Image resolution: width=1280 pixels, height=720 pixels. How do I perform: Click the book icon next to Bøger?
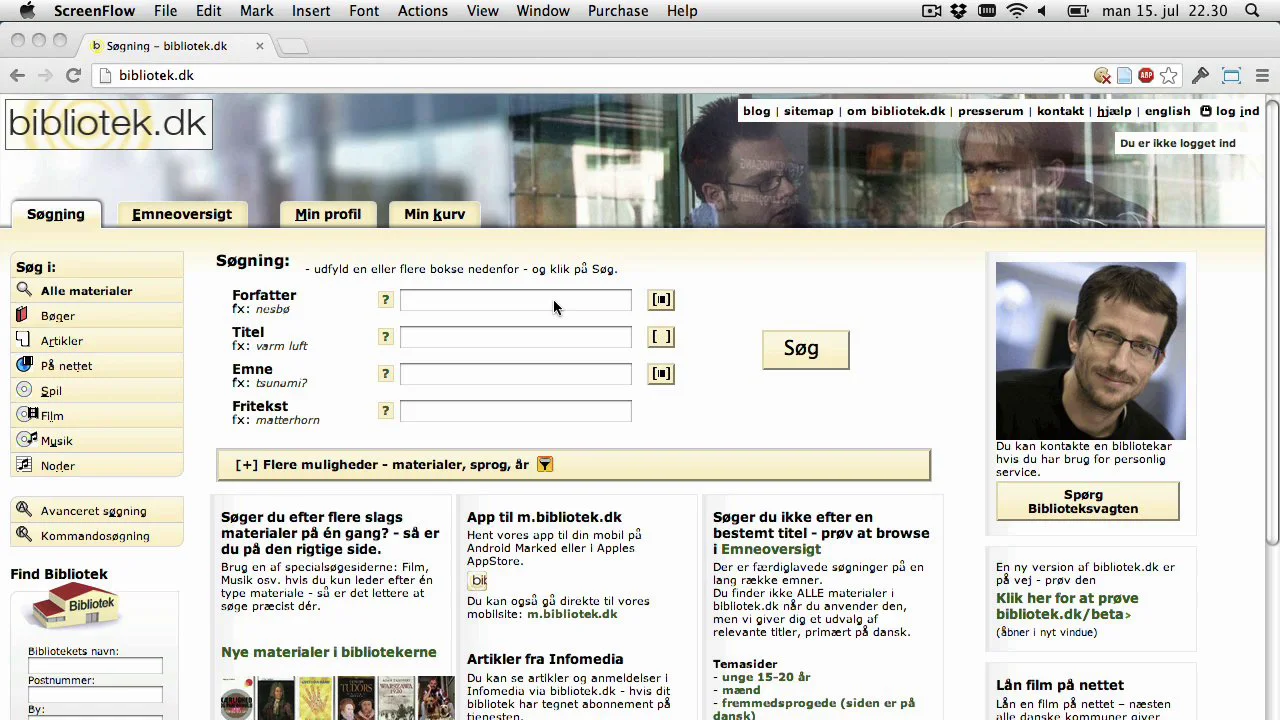pos(24,315)
